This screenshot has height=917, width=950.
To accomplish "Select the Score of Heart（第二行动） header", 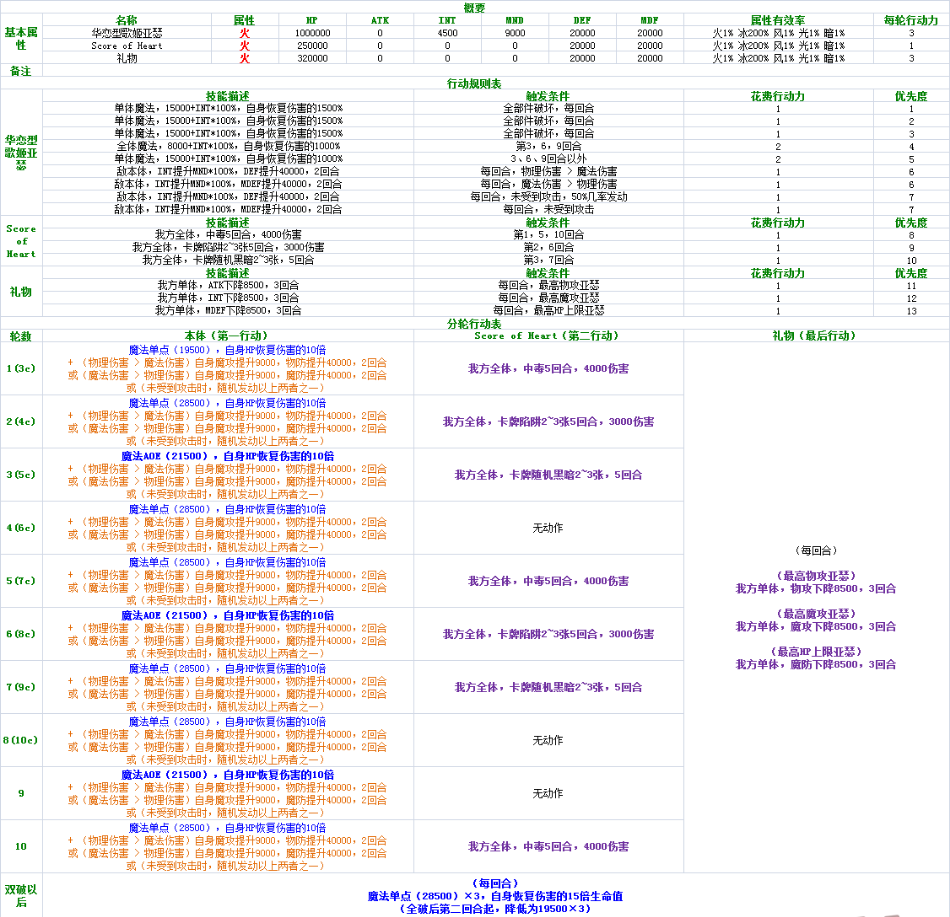I will coord(546,336).
